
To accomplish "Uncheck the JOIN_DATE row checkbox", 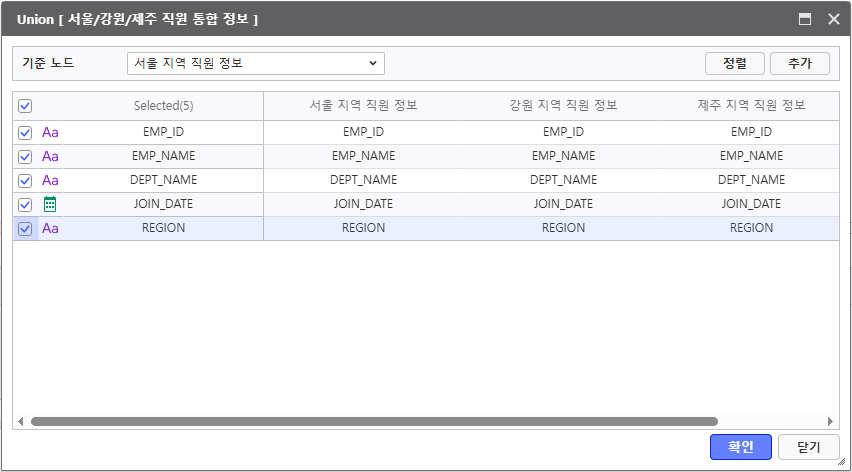I will pyautogui.click(x=25, y=204).
